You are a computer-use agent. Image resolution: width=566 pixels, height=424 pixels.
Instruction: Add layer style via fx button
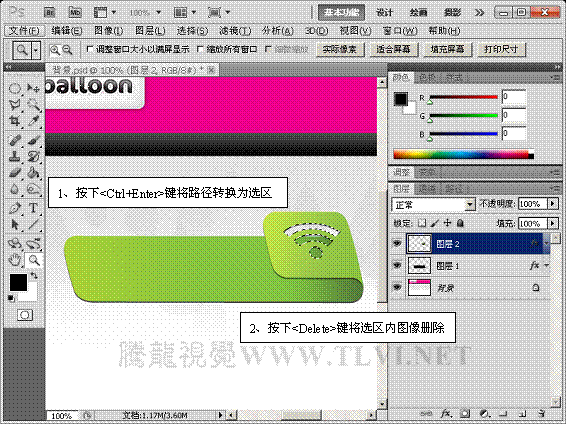[446, 413]
